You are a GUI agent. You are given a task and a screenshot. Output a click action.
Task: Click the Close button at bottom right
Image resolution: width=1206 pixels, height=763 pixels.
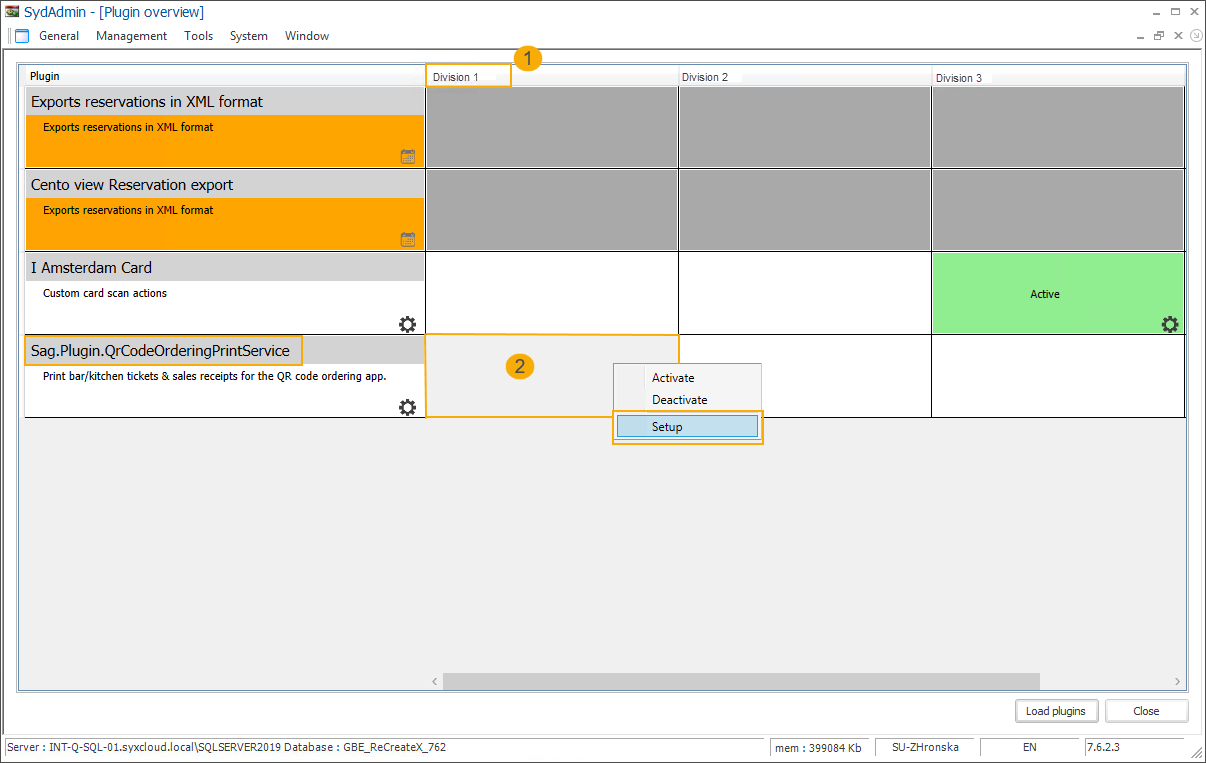1146,711
